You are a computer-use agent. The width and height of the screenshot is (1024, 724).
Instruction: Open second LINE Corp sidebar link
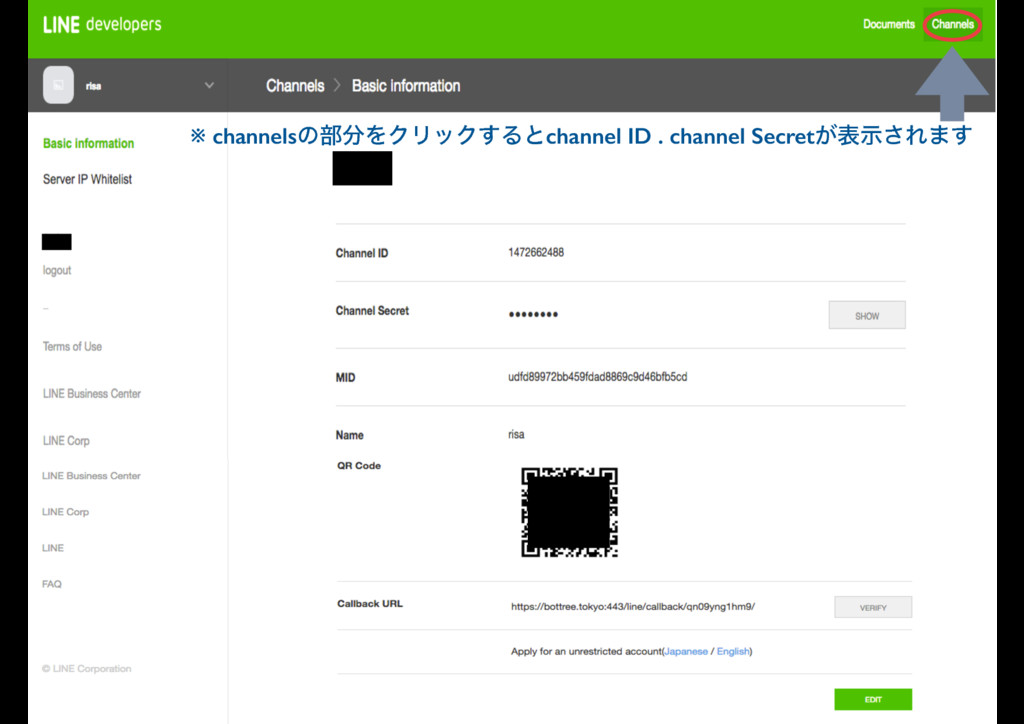click(65, 512)
